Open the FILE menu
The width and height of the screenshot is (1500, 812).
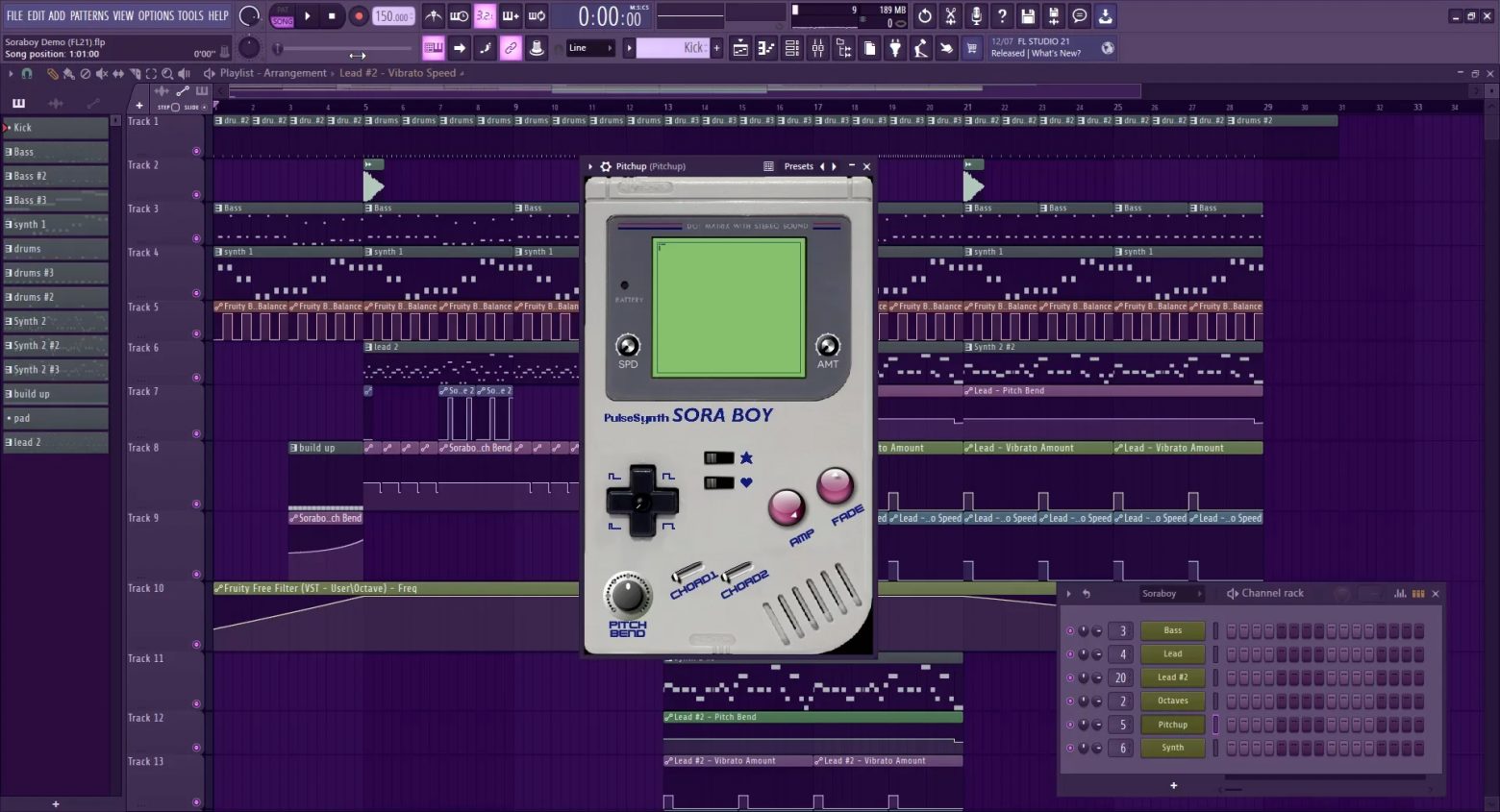coord(14,15)
